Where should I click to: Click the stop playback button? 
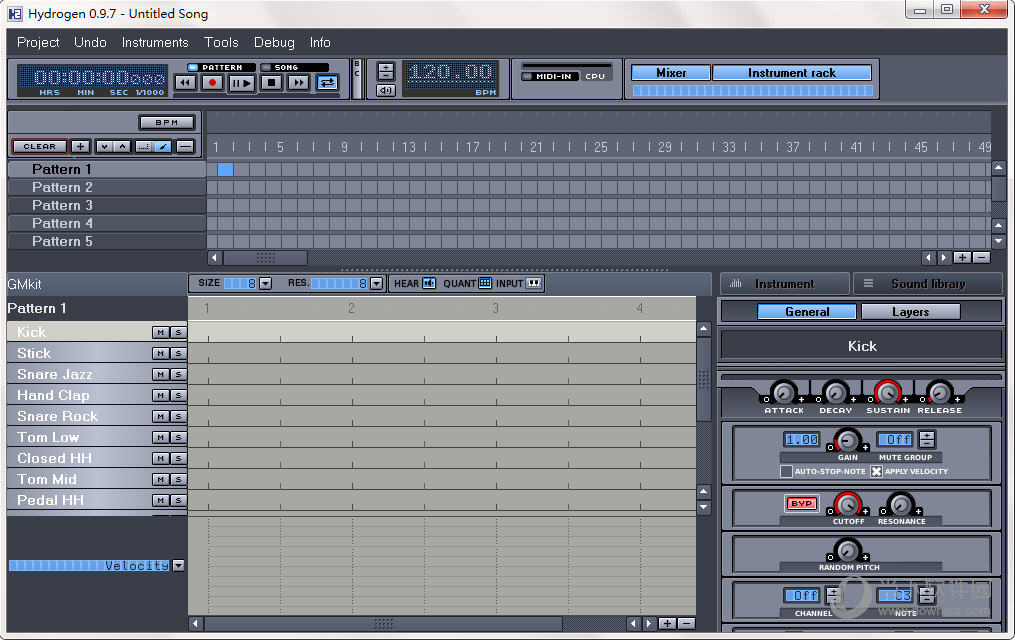pyautogui.click(x=270, y=83)
